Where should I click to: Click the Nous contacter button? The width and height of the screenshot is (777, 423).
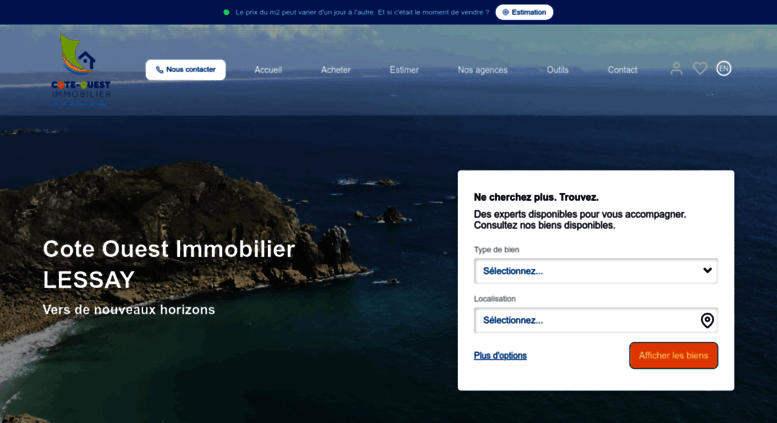click(x=185, y=70)
